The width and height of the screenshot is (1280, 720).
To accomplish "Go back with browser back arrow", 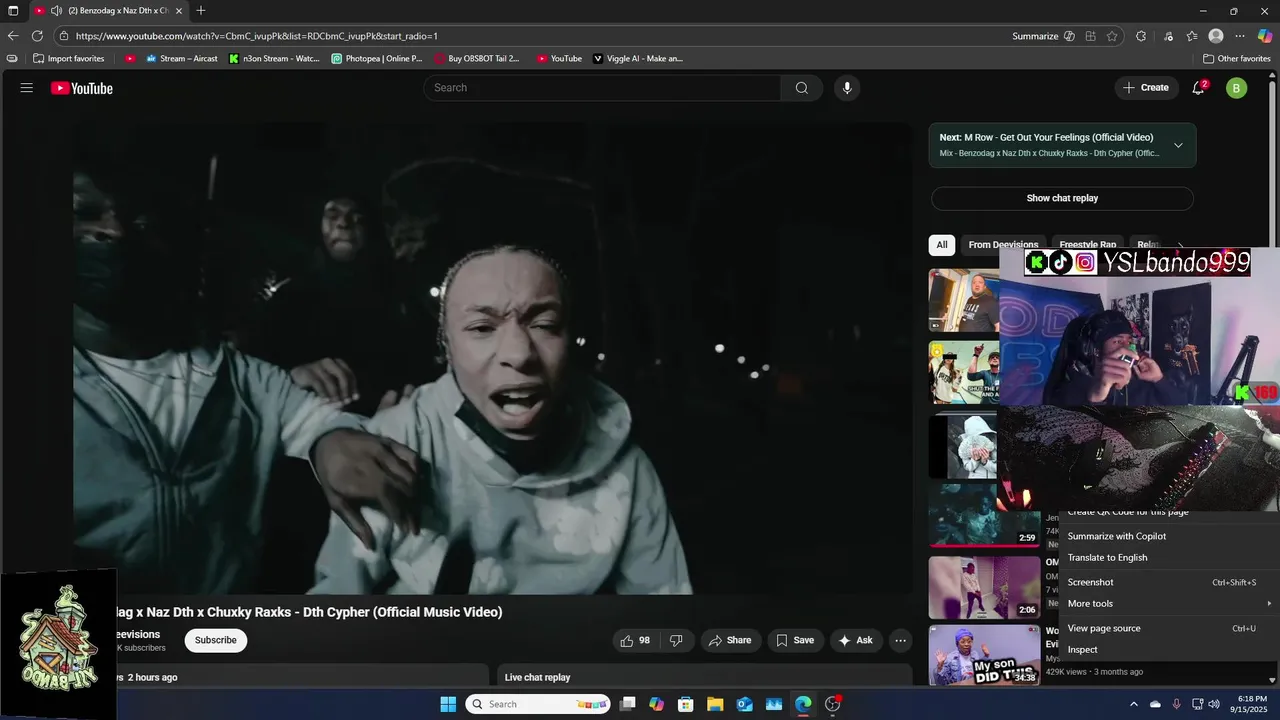I will (x=13, y=36).
